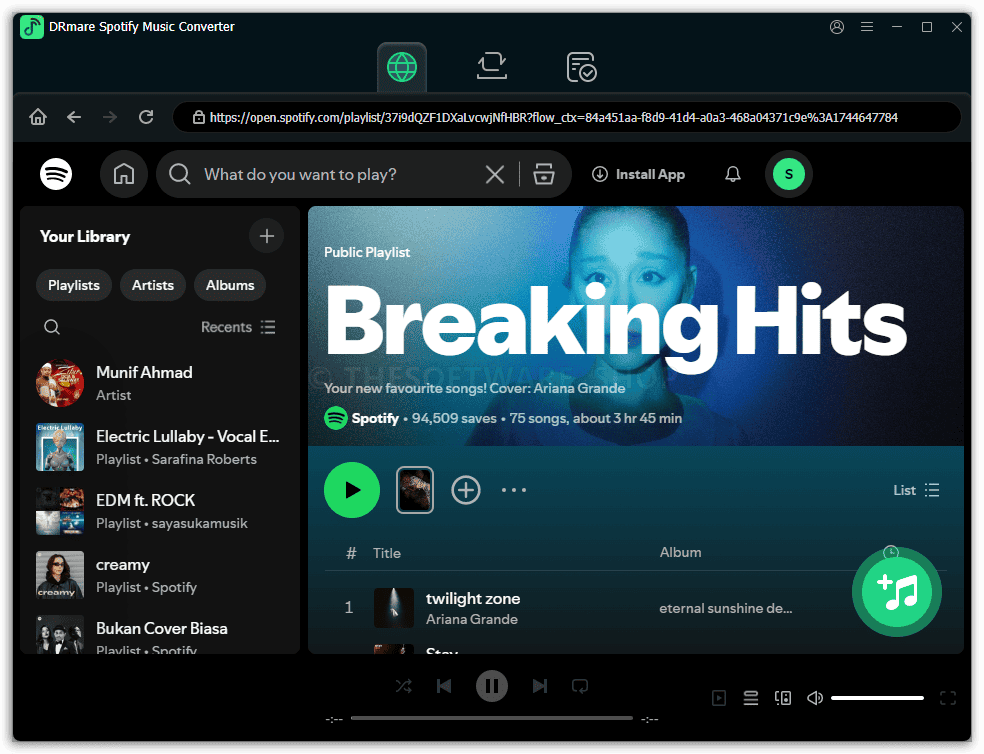
Task: Navigate back in the browser
Action: coord(74,117)
